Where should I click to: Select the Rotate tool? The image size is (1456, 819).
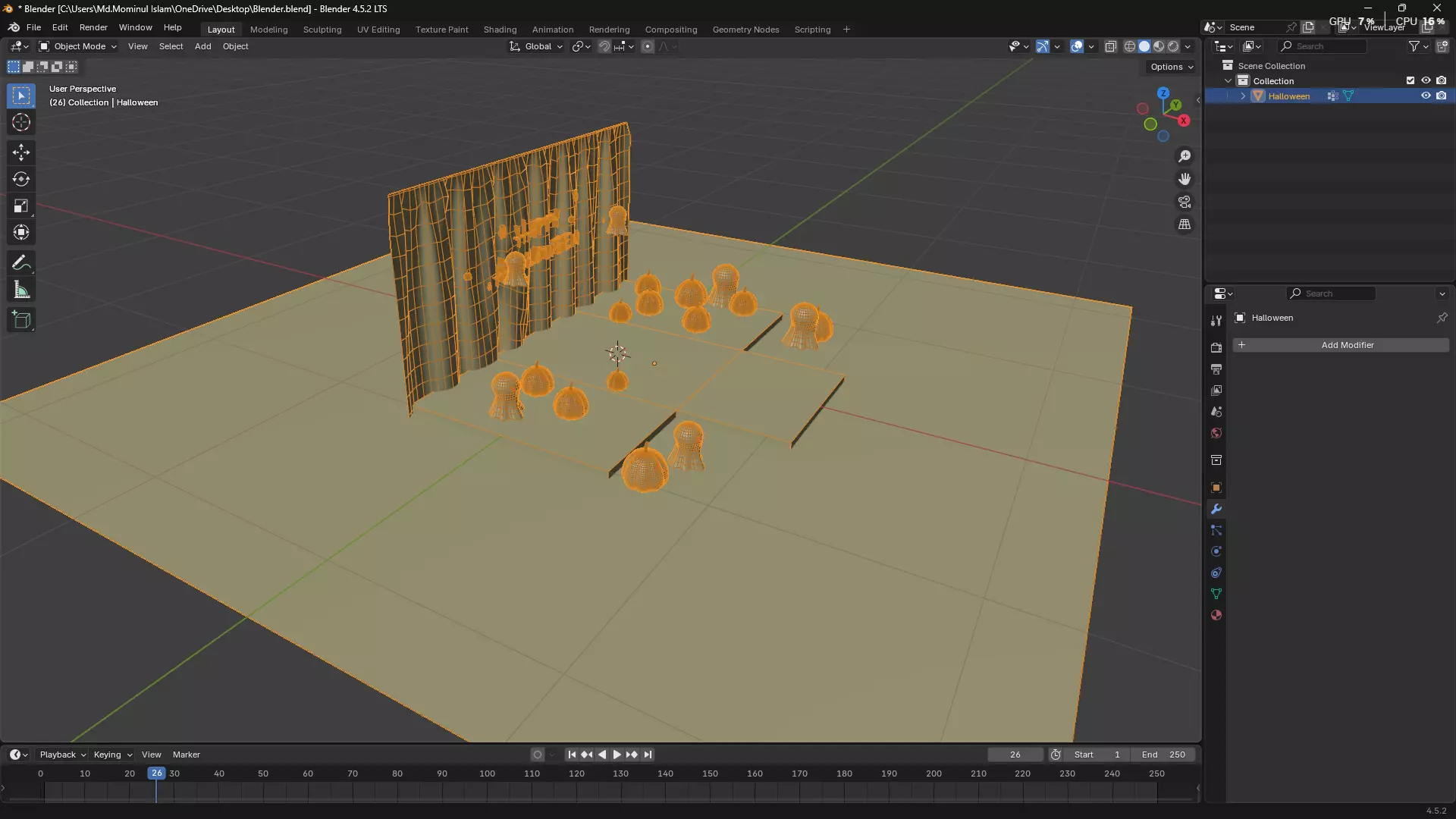(x=21, y=179)
